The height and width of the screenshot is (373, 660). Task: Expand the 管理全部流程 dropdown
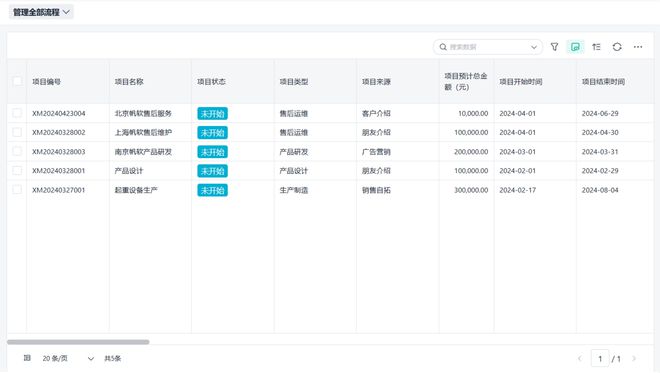point(41,12)
